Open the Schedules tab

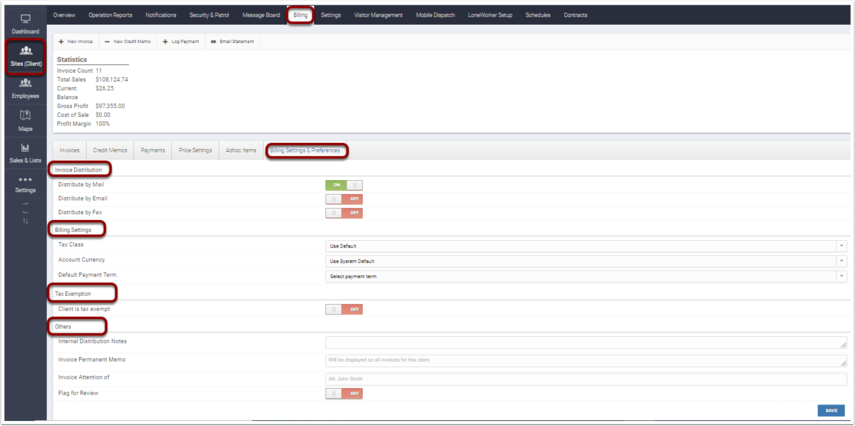coord(538,15)
